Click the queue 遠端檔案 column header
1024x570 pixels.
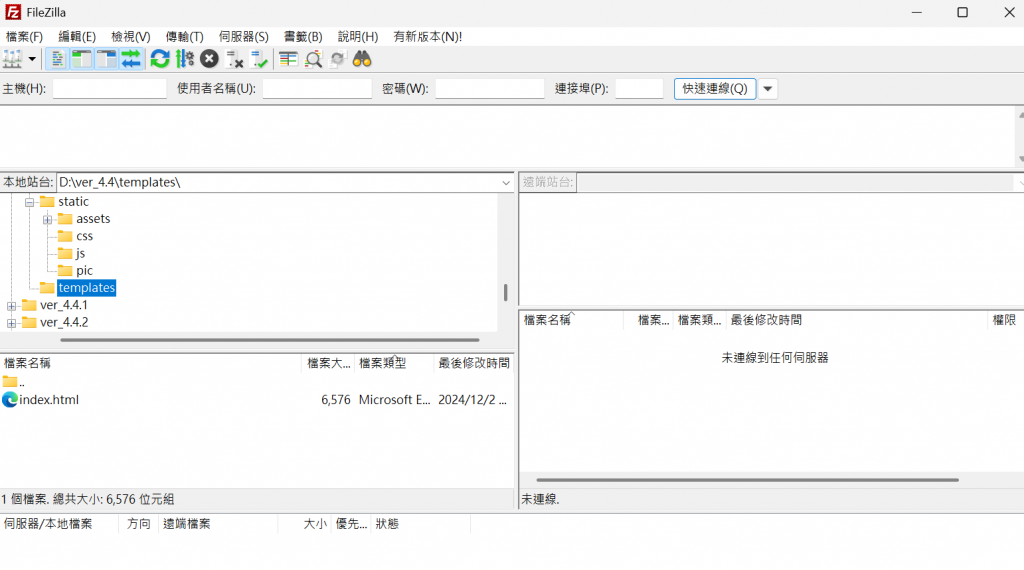point(217,524)
